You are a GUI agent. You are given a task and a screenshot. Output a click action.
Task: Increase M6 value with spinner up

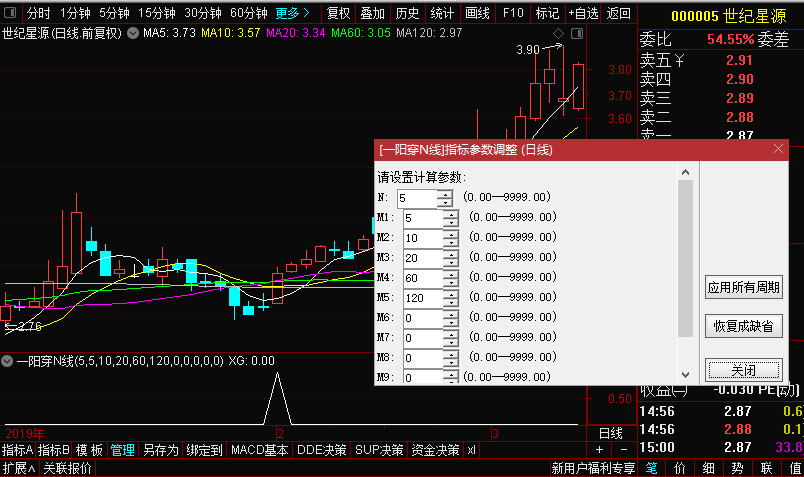(x=451, y=314)
